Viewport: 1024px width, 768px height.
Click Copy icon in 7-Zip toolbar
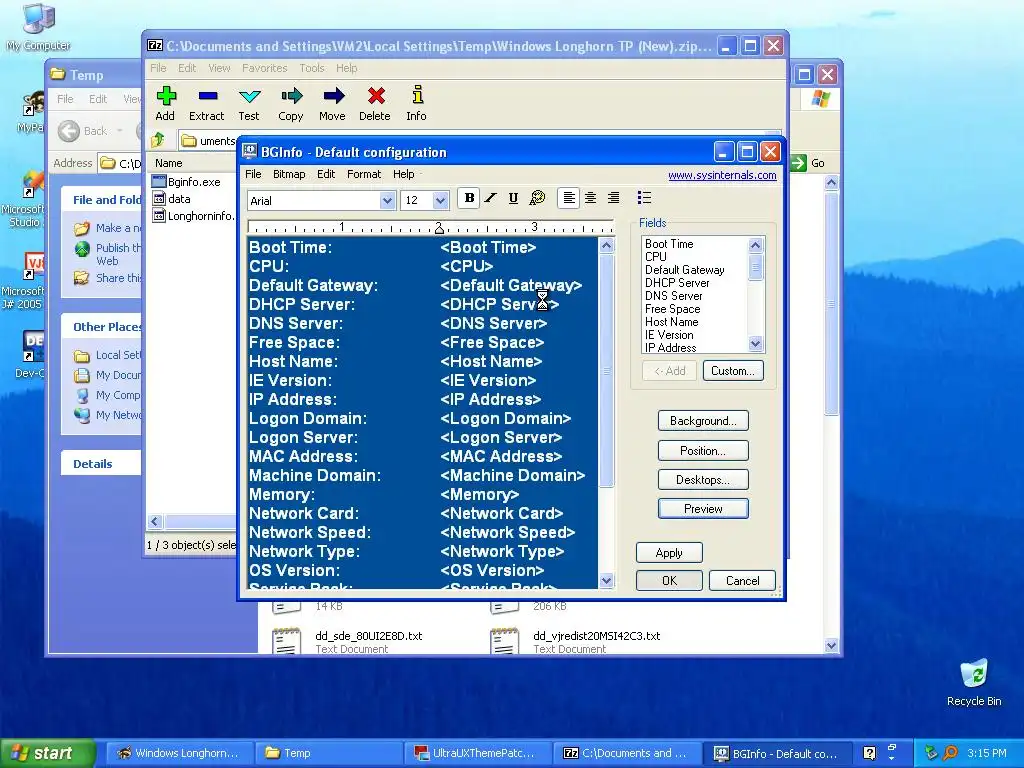tap(291, 104)
